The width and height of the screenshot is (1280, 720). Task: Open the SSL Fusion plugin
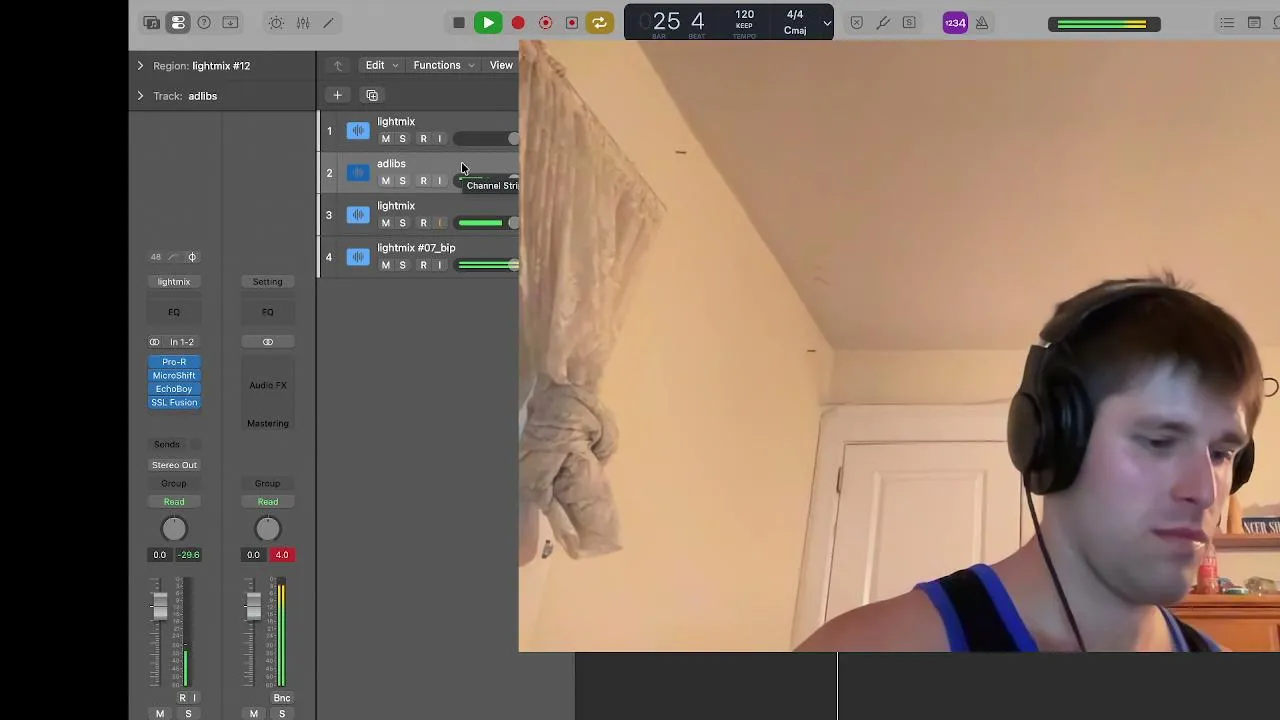[174, 402]
